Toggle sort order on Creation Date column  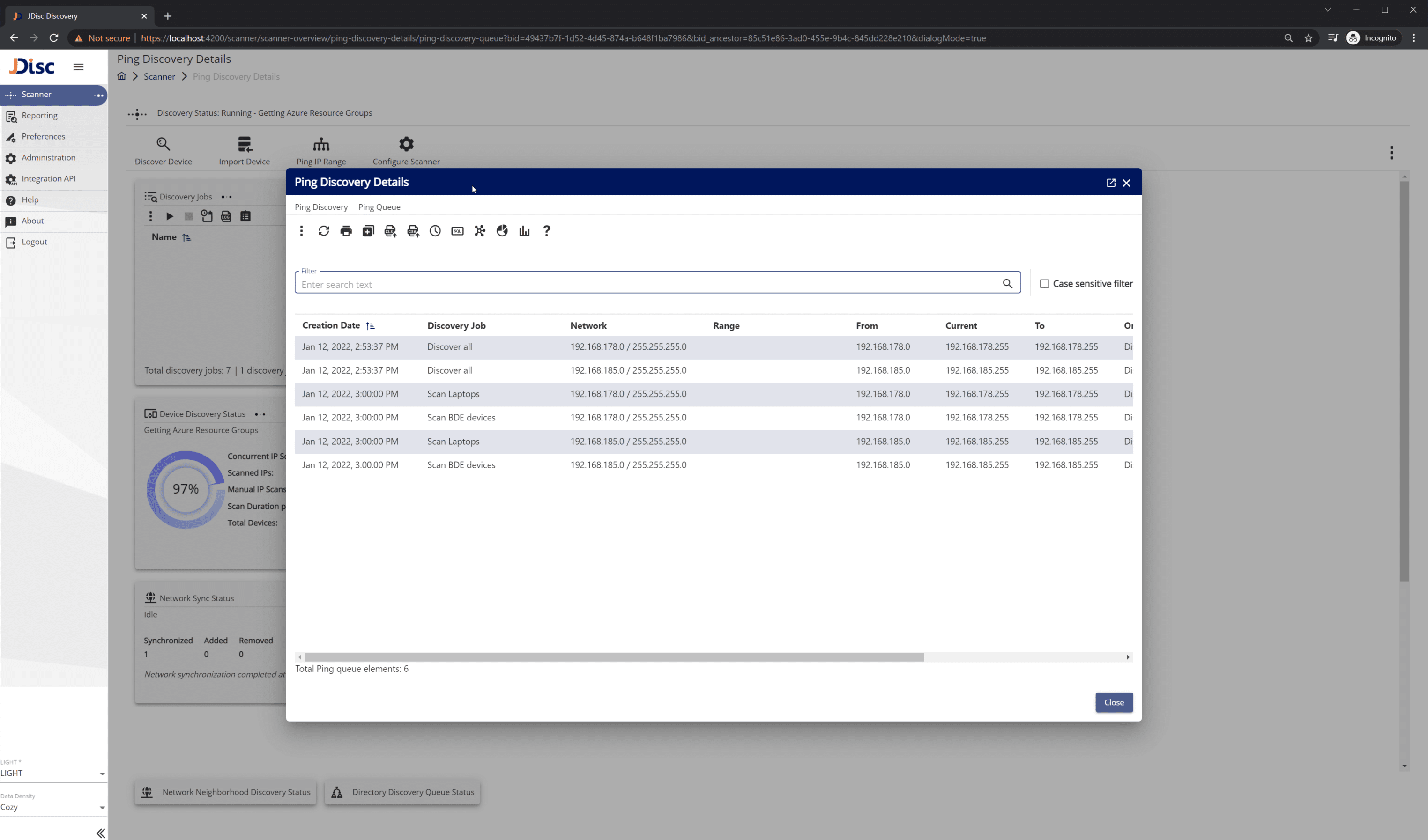pos(371,326)
